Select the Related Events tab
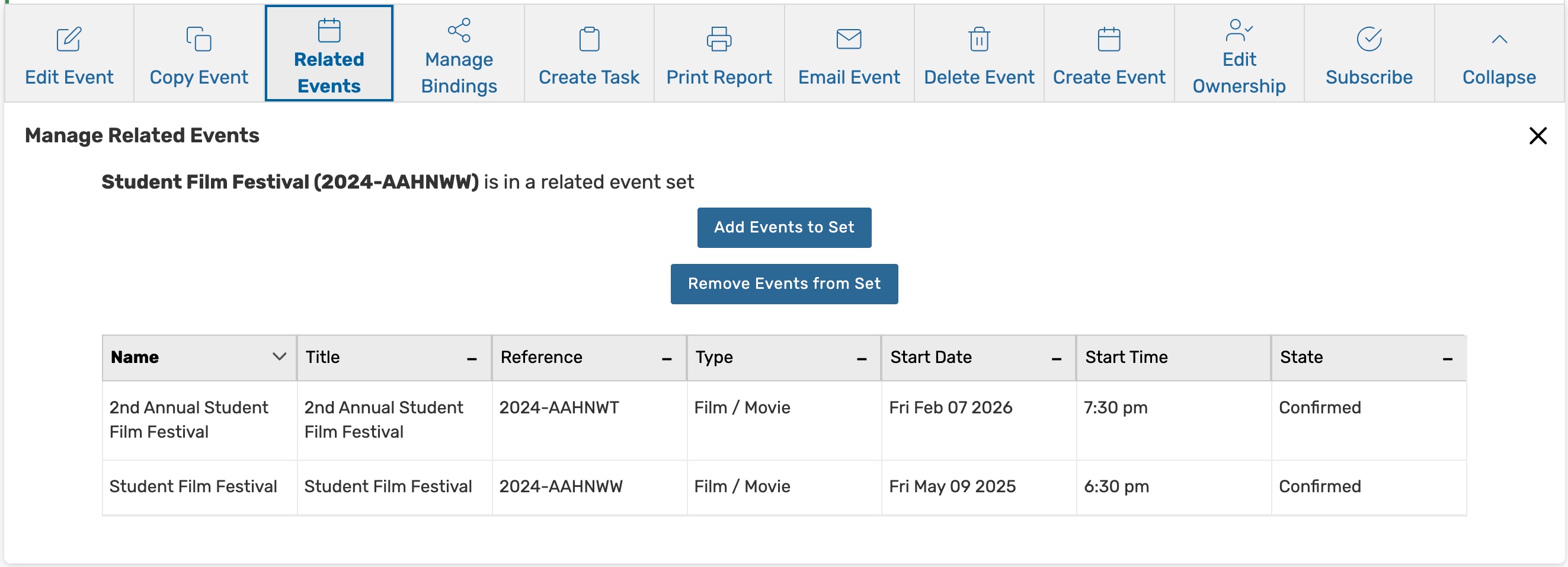 329,53
